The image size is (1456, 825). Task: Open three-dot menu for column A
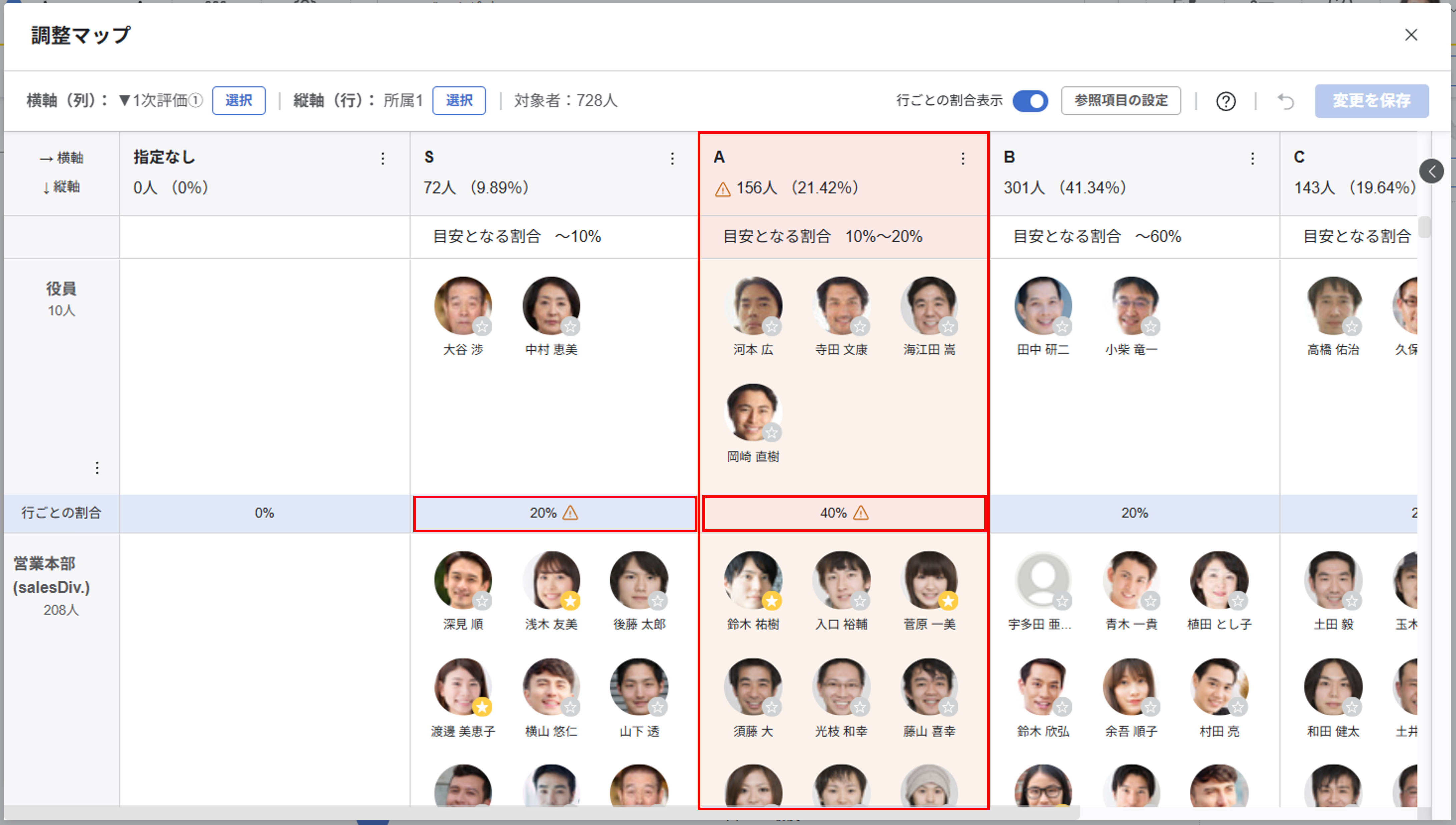click(x=962, y=159)
